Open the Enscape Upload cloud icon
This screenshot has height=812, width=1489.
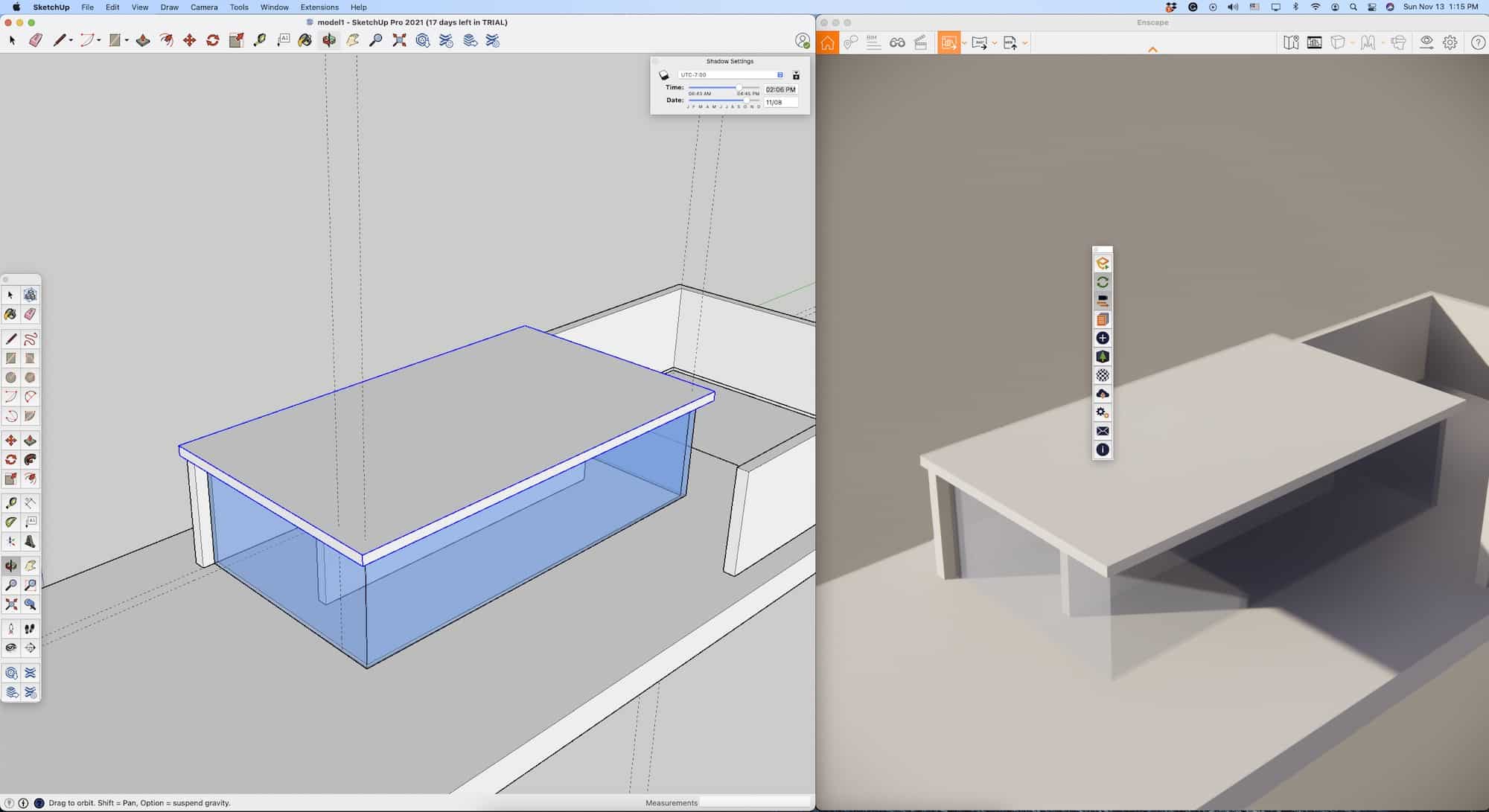pos(1103,394)
